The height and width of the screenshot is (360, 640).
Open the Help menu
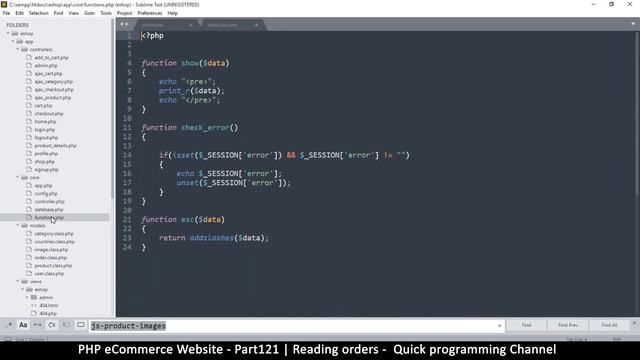173,13
